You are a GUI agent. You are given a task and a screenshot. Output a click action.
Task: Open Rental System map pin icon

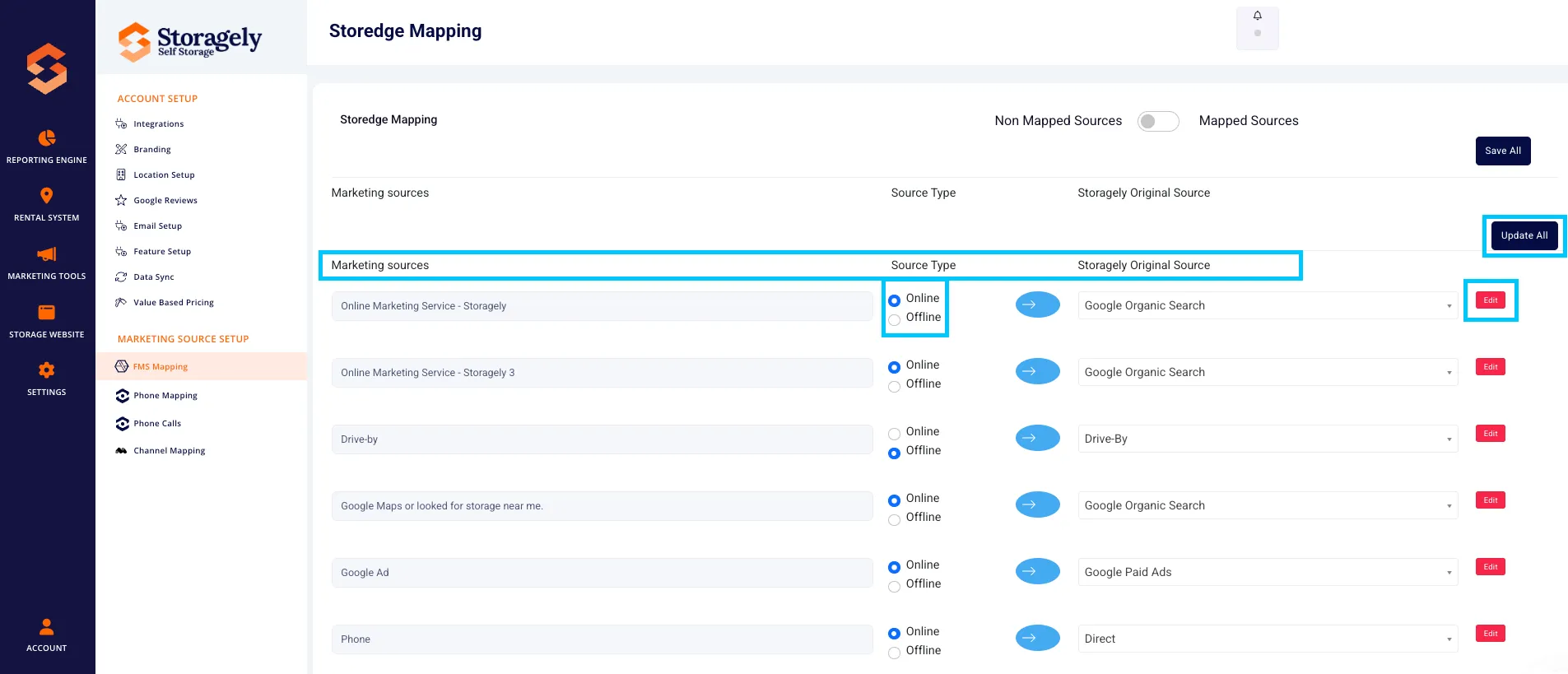[47, 196]
